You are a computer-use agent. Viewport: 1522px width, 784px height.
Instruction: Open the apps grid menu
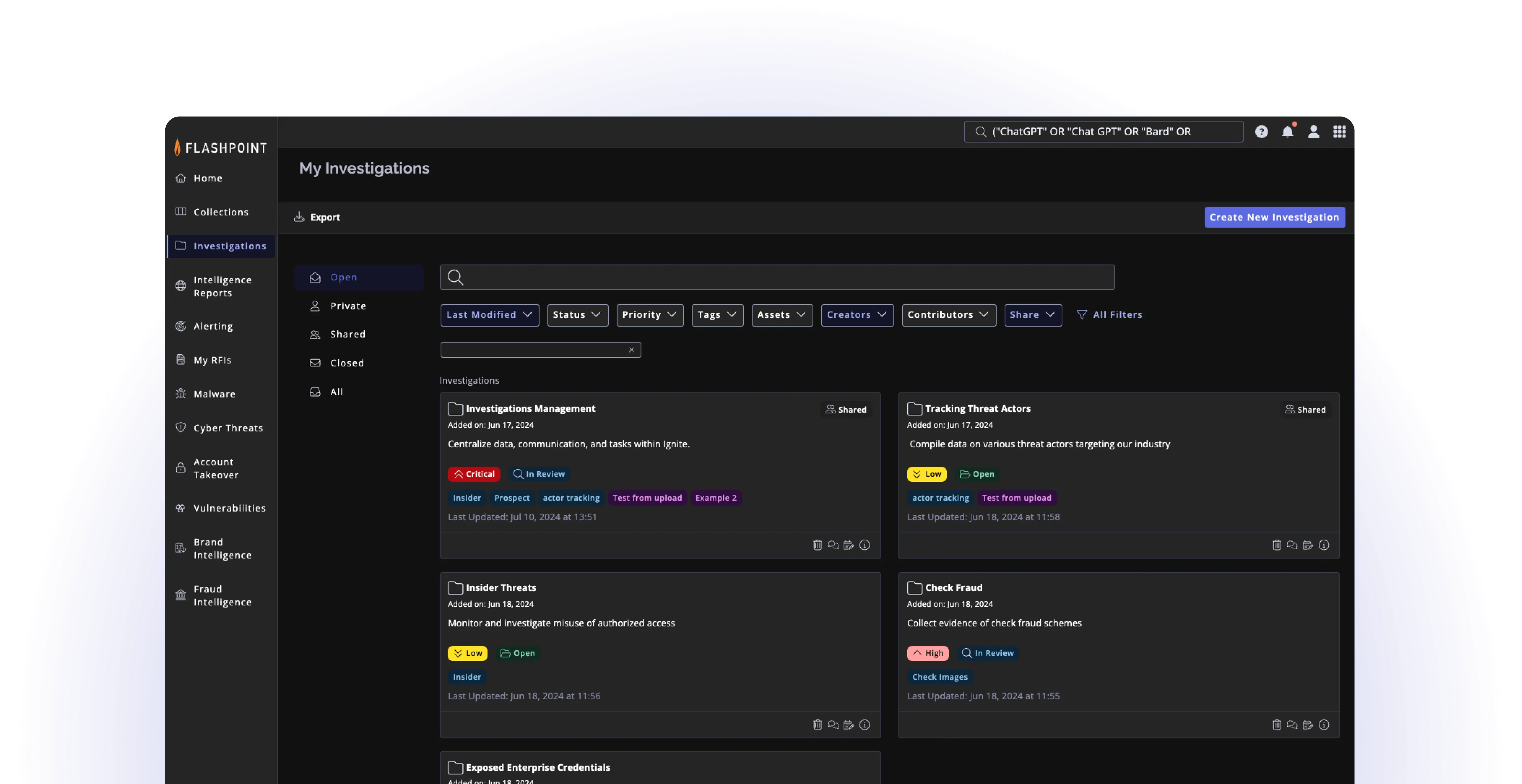(1339, 132)
